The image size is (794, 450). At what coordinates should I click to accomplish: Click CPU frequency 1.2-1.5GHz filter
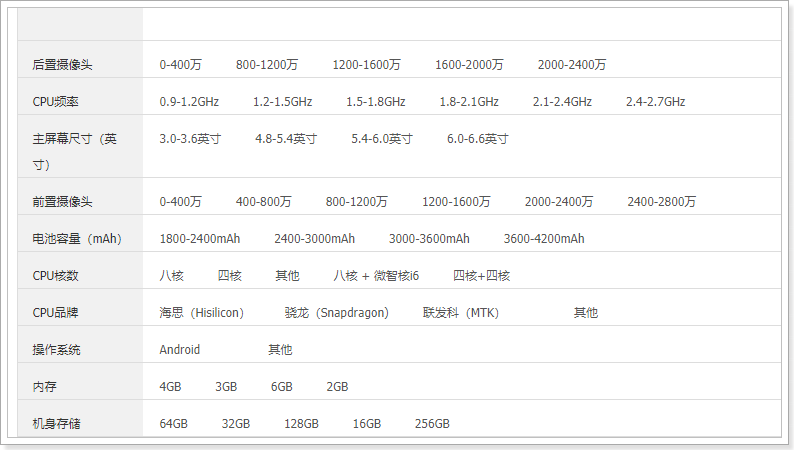pyautogui.click(x=282, y=102)
